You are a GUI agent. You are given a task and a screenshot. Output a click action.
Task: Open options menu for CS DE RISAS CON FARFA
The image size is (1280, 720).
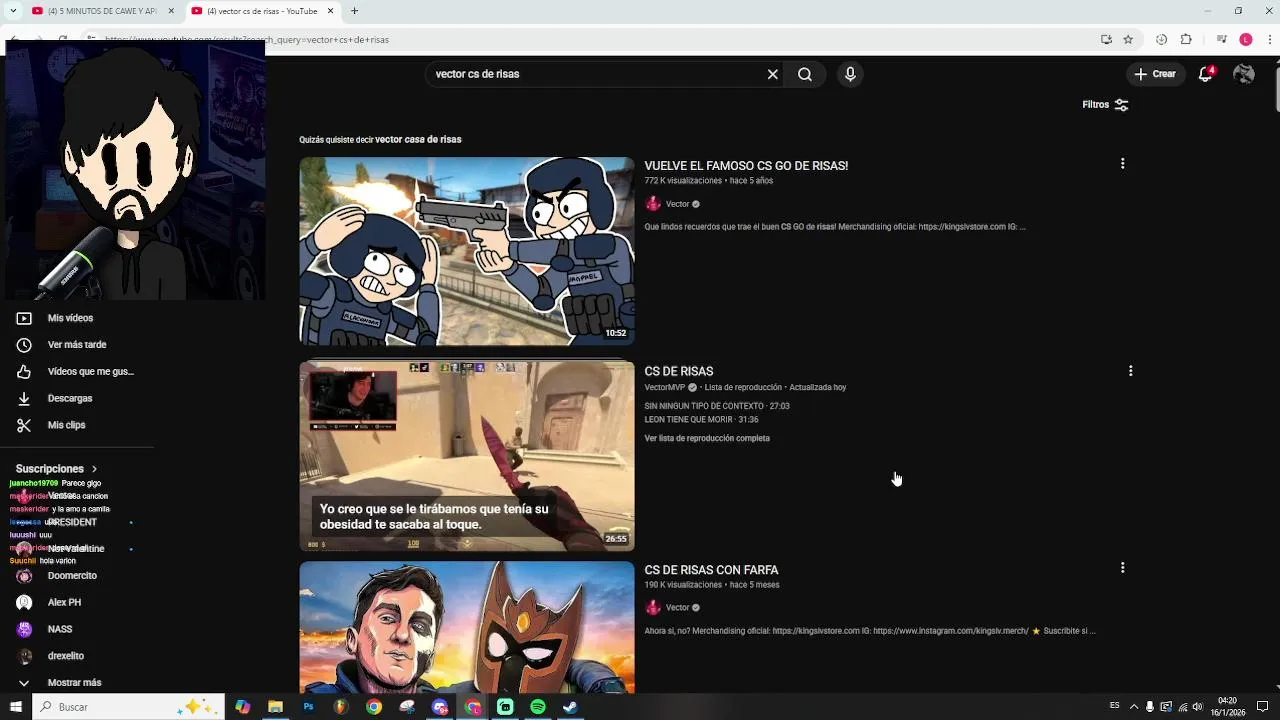point(1122,567)
